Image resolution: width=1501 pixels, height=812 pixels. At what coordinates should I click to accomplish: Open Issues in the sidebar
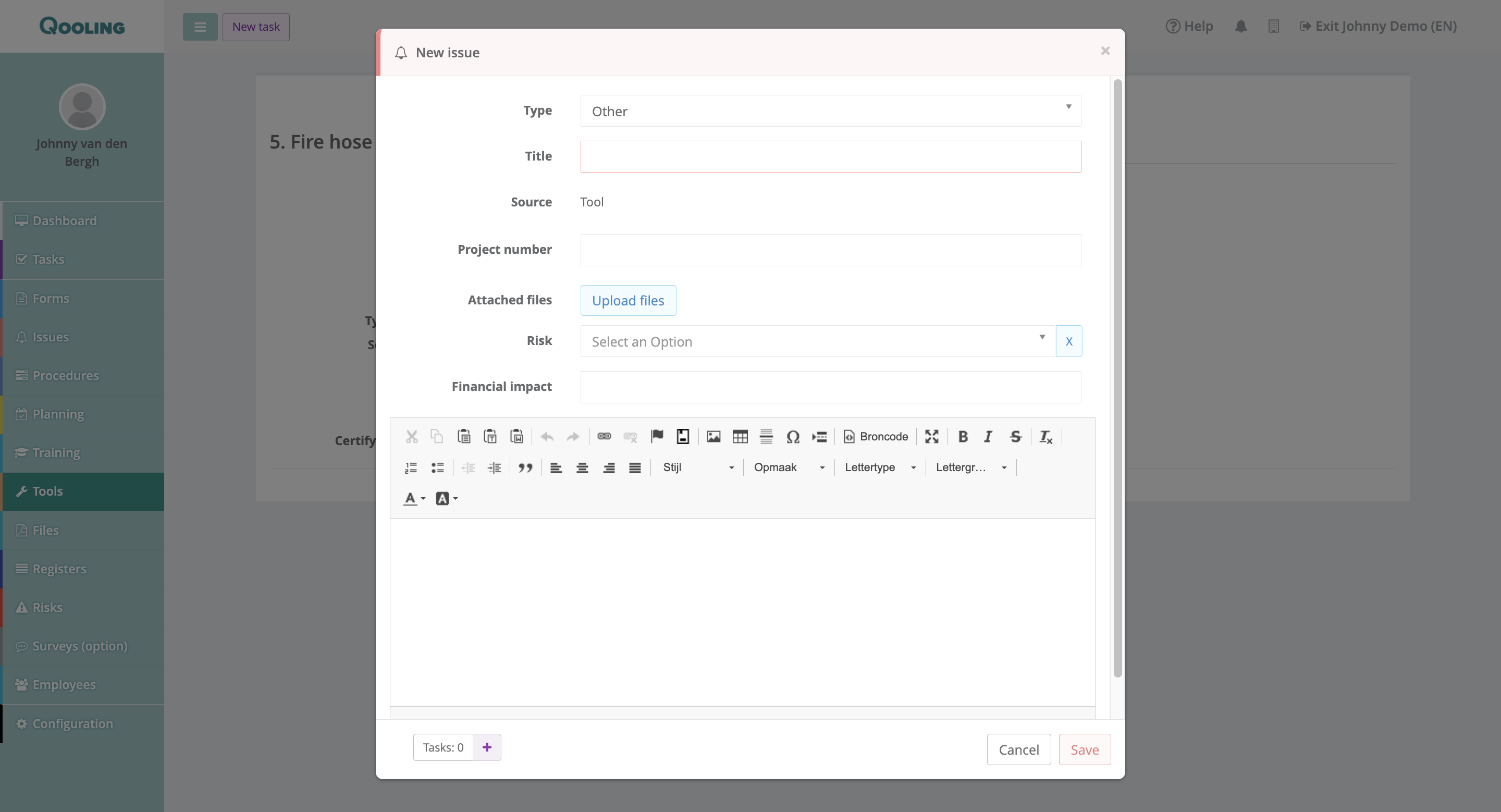pyautogui.click(x=50, y=337)
